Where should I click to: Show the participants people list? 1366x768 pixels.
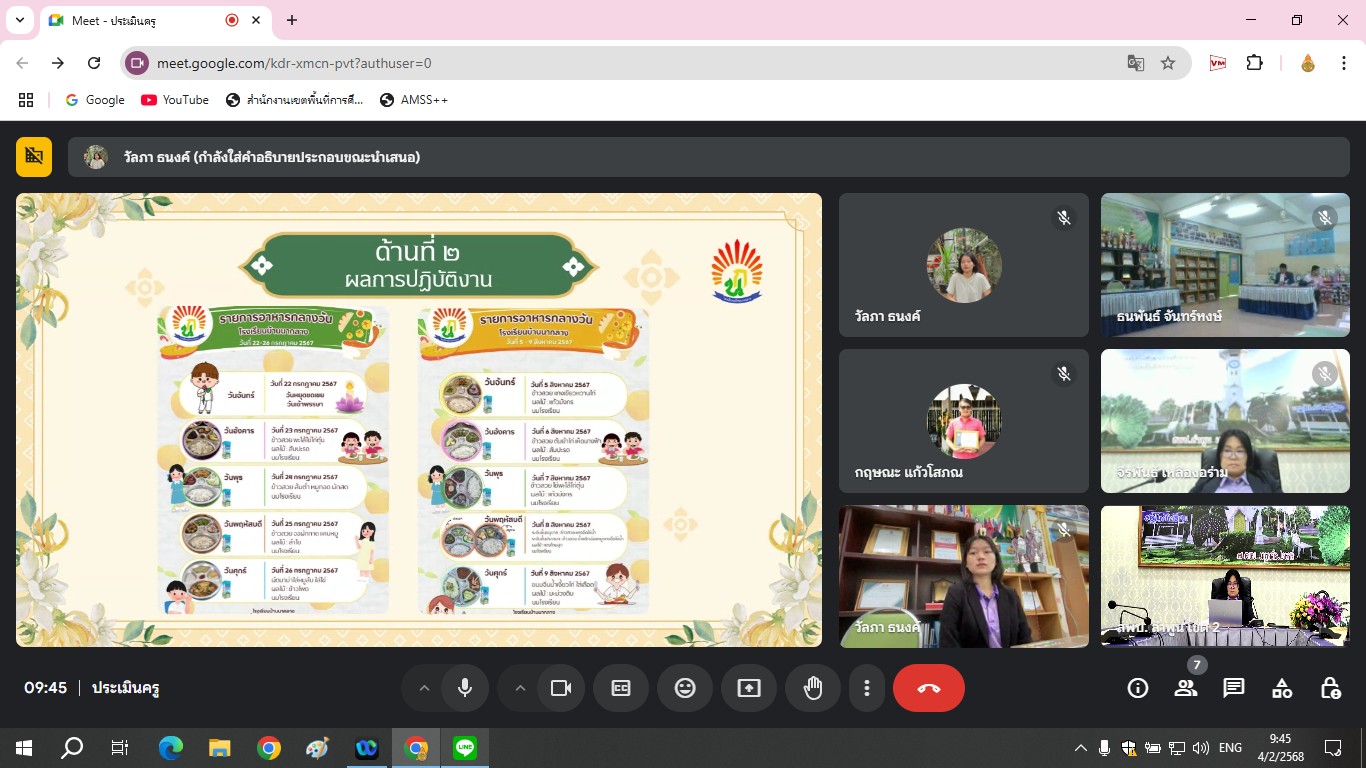(x=1186, y=688)
